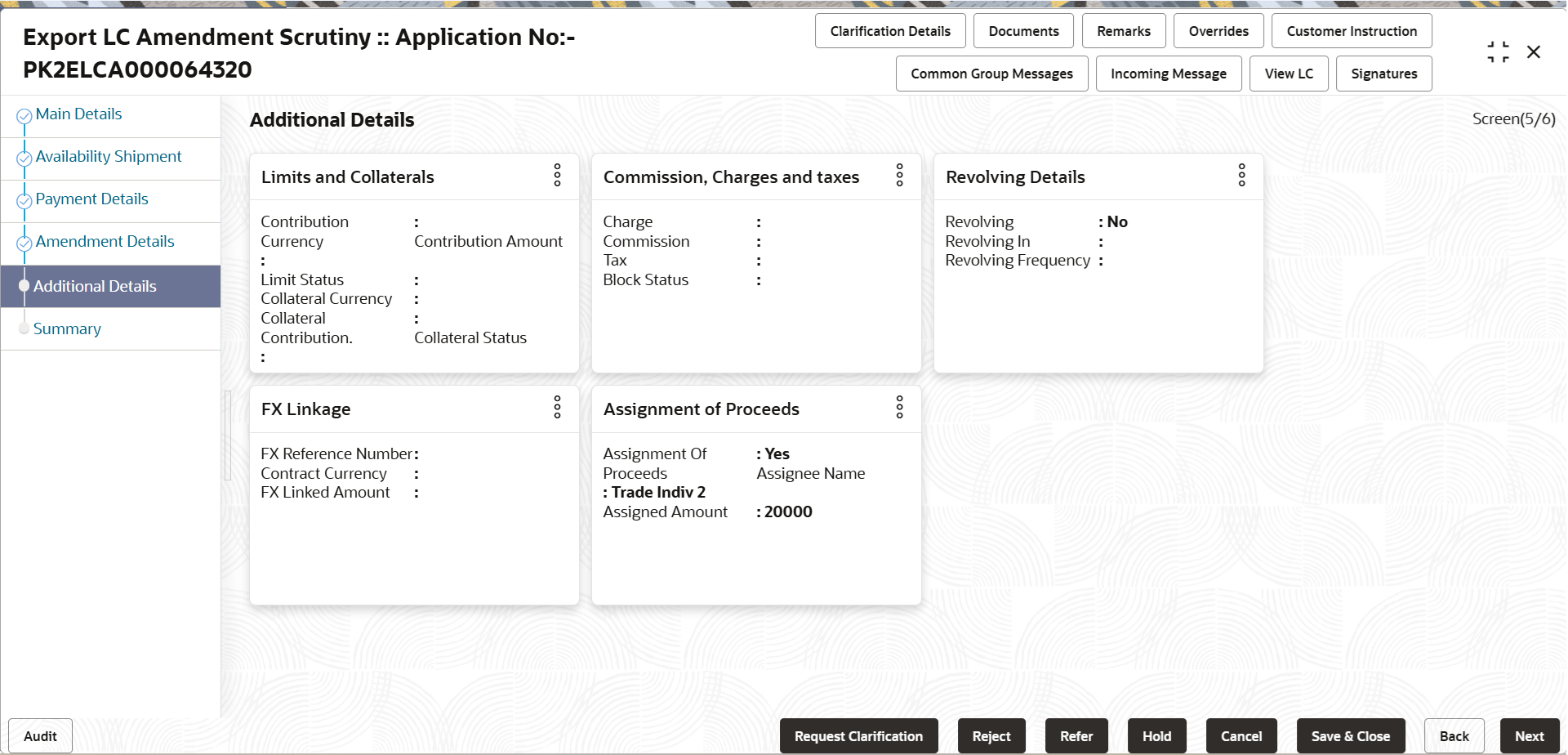1568x755 pixels.
Task: Select the Availability Shipment step
Action: pos(109,156)
